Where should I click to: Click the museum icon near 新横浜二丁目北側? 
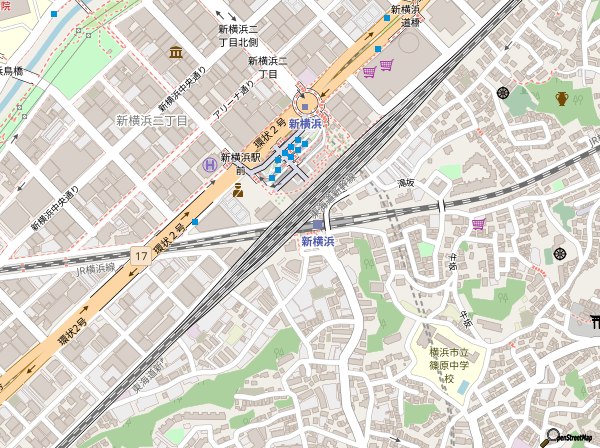[176, 52]
